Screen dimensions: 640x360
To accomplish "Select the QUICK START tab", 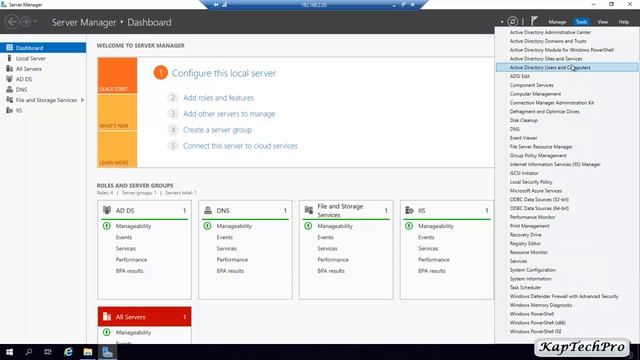I will [x=117, y=76].
